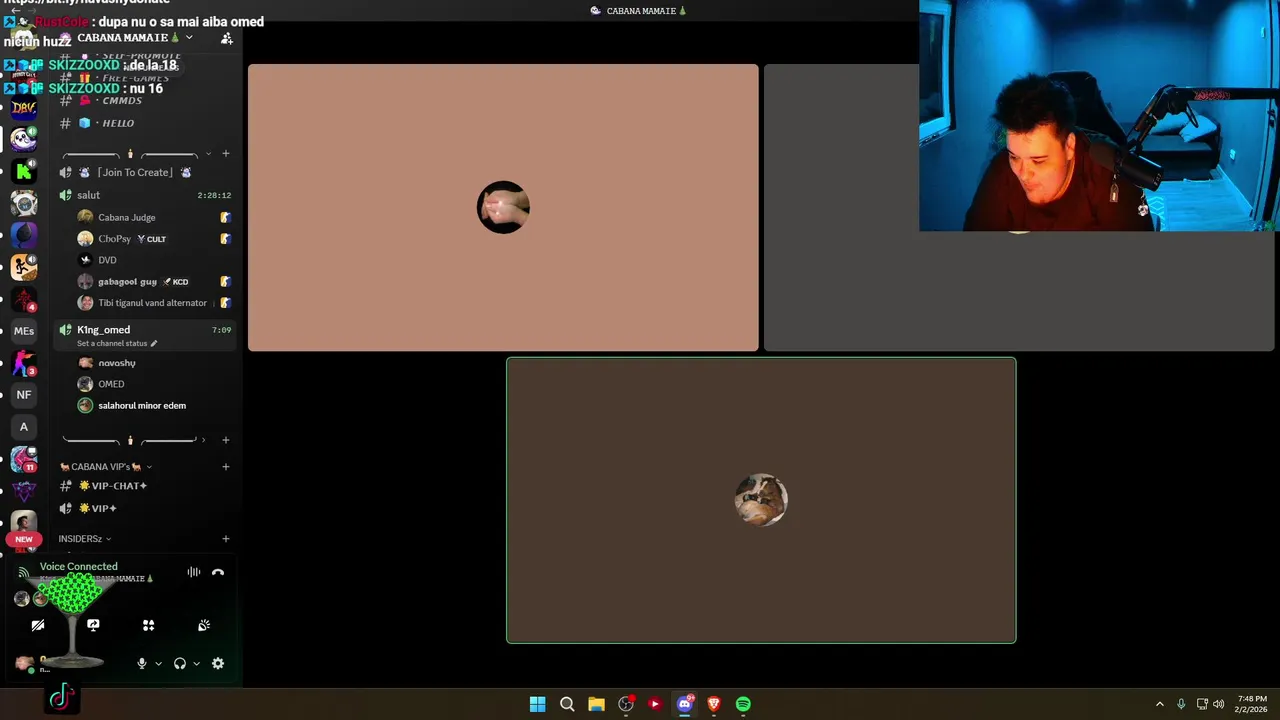Add channel to CABANA VIP's category

[226, 467]
